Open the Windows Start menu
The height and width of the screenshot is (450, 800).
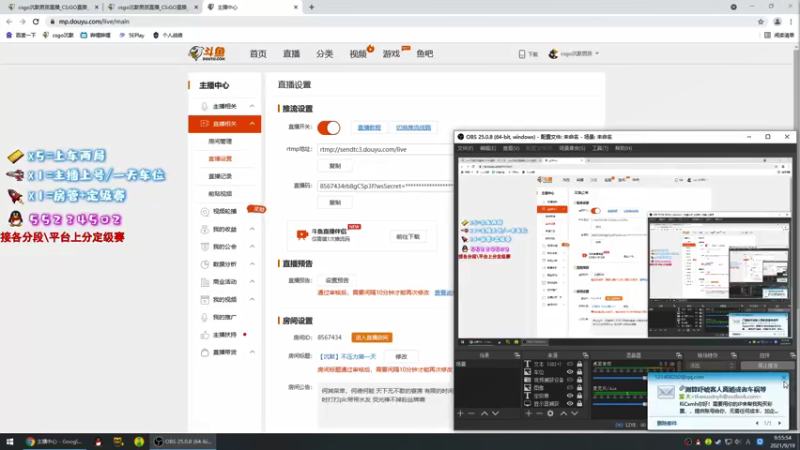pyautogui.click(x=9, y=441)
